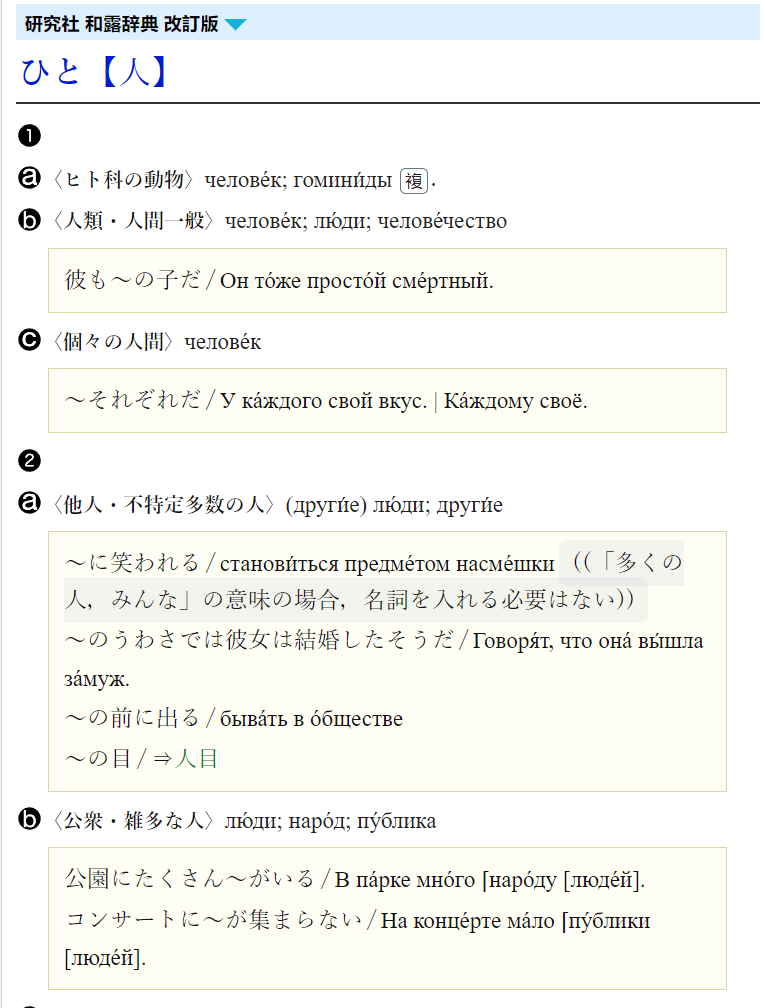Click the black circled number 1 marker

coord(30,136)
